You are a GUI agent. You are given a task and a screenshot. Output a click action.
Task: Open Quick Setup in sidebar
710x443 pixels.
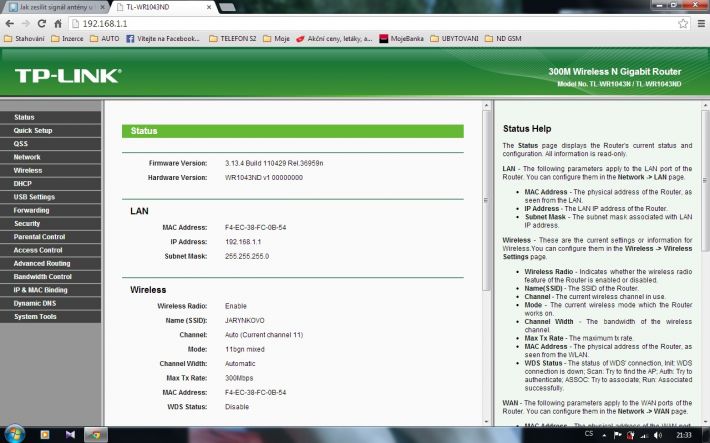tap(51, 130)
